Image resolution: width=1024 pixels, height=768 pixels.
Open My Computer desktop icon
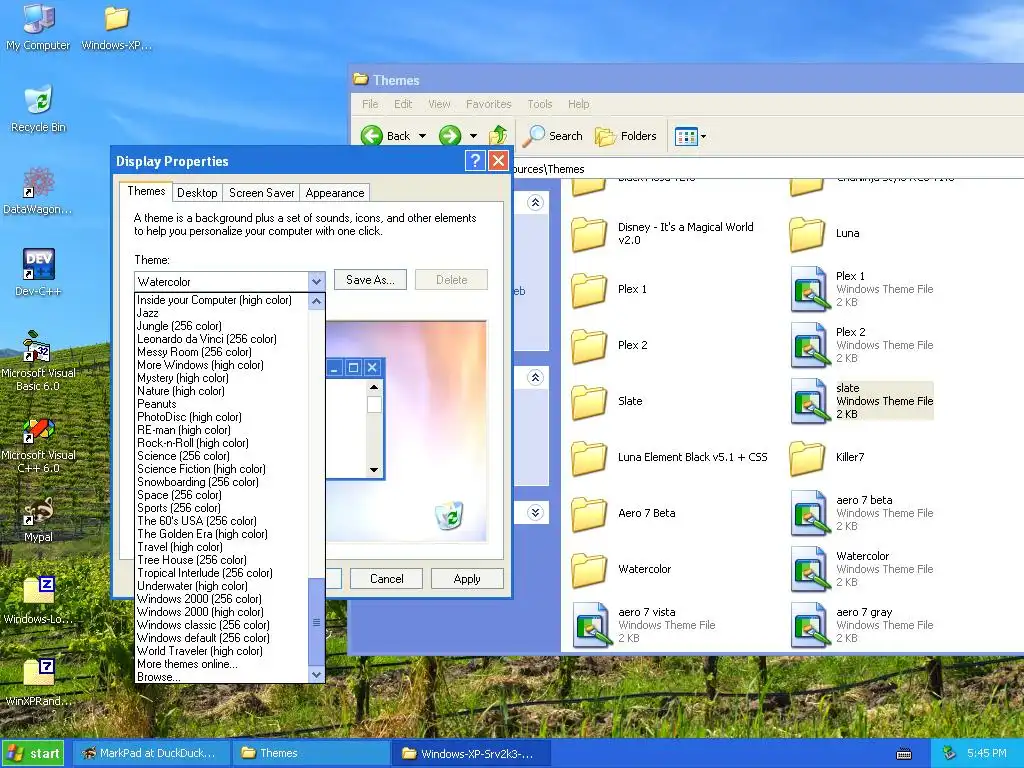click(x=38, y=27)
